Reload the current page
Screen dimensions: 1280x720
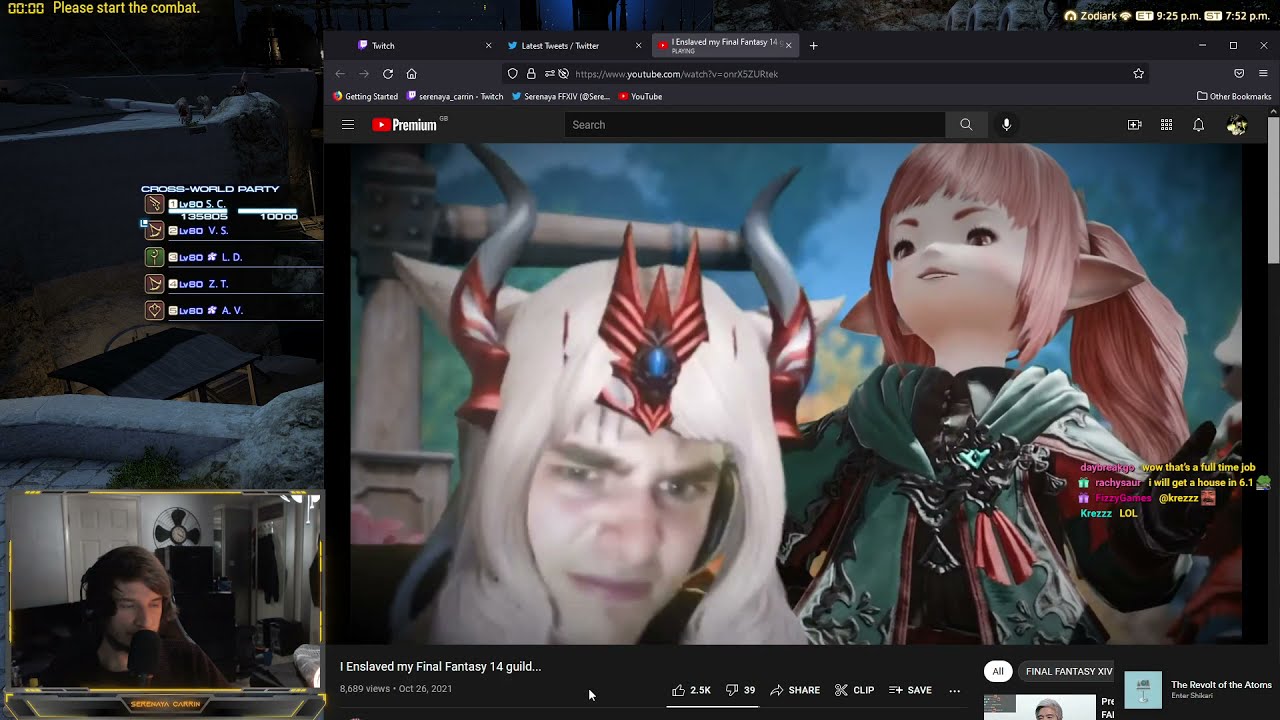[388, 74]
